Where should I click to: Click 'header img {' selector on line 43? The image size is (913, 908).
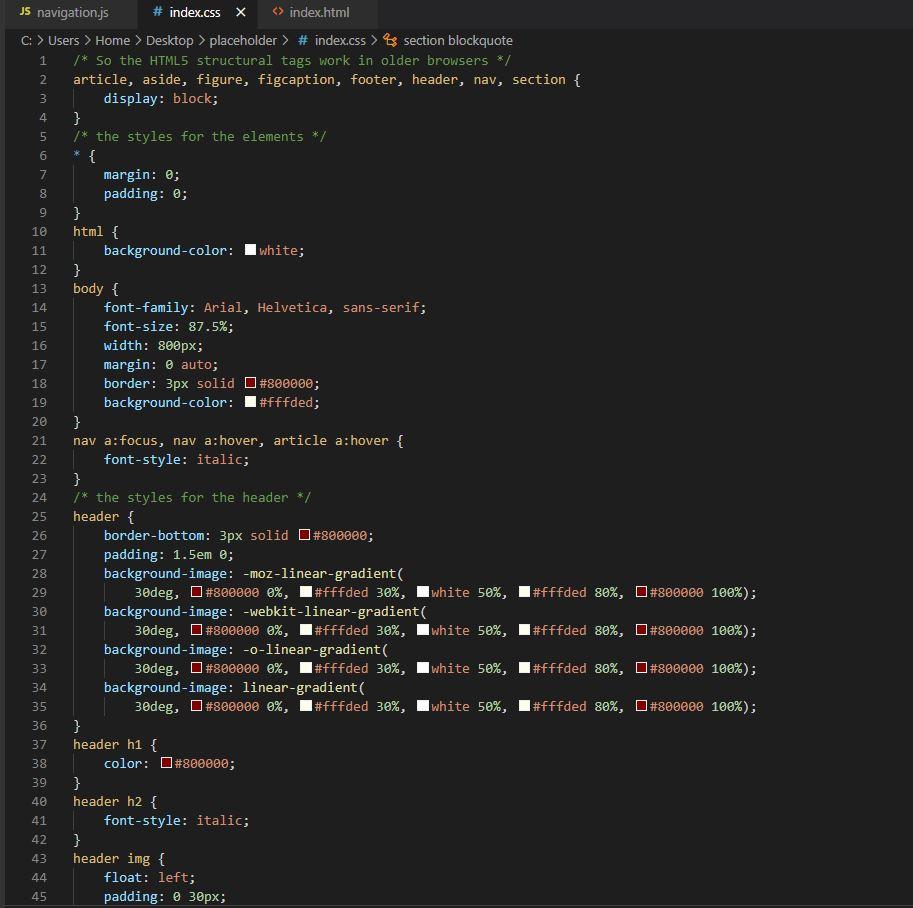119,858
